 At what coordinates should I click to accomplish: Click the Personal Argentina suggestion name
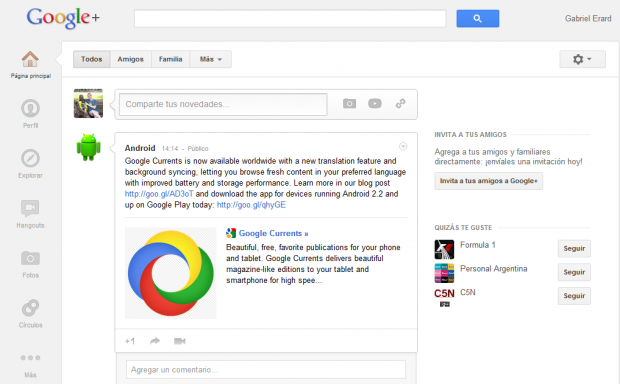tap(493, 269)
